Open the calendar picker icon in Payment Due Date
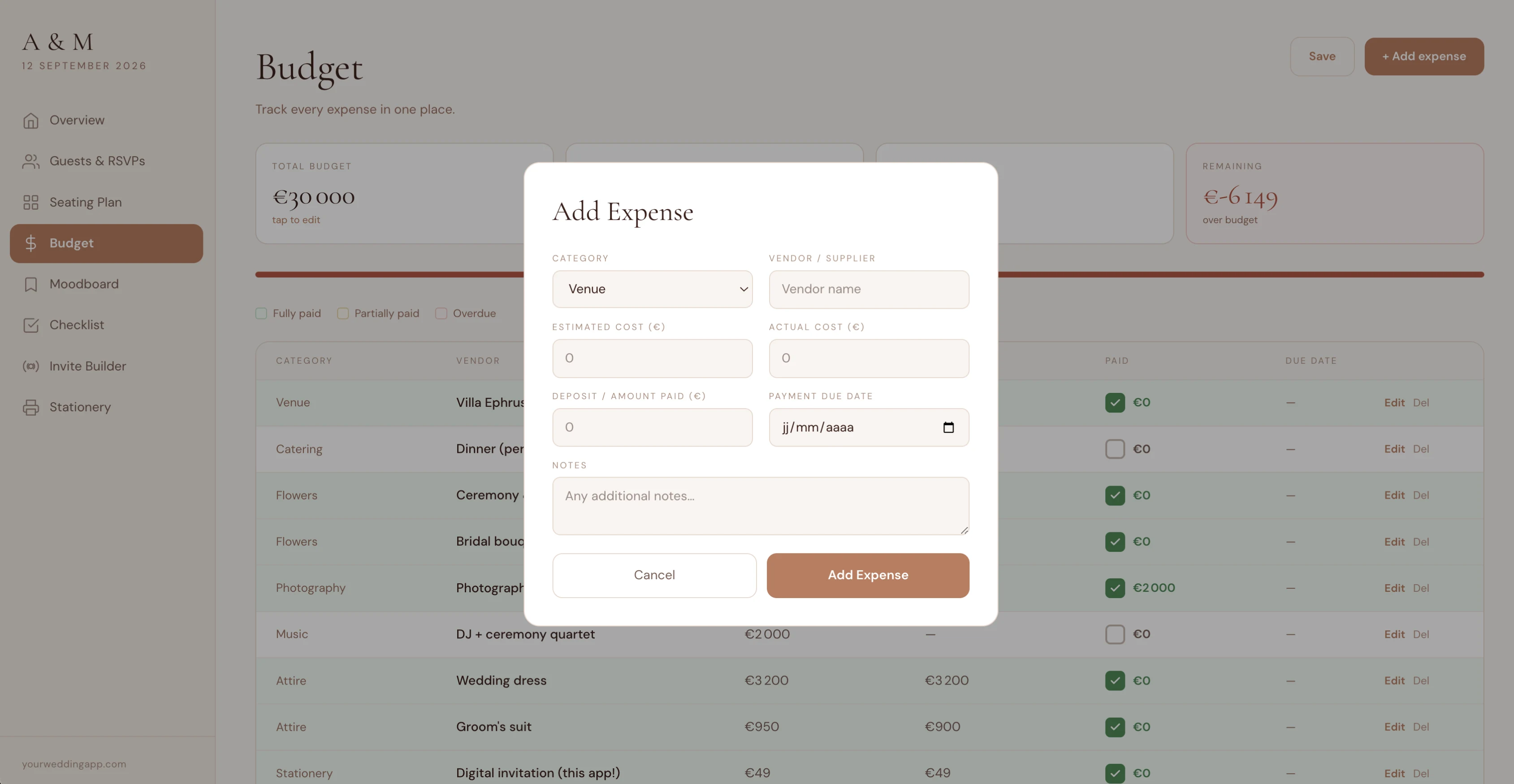Image resolution: width=1514 pixels, height=784 pixels. 948,427
